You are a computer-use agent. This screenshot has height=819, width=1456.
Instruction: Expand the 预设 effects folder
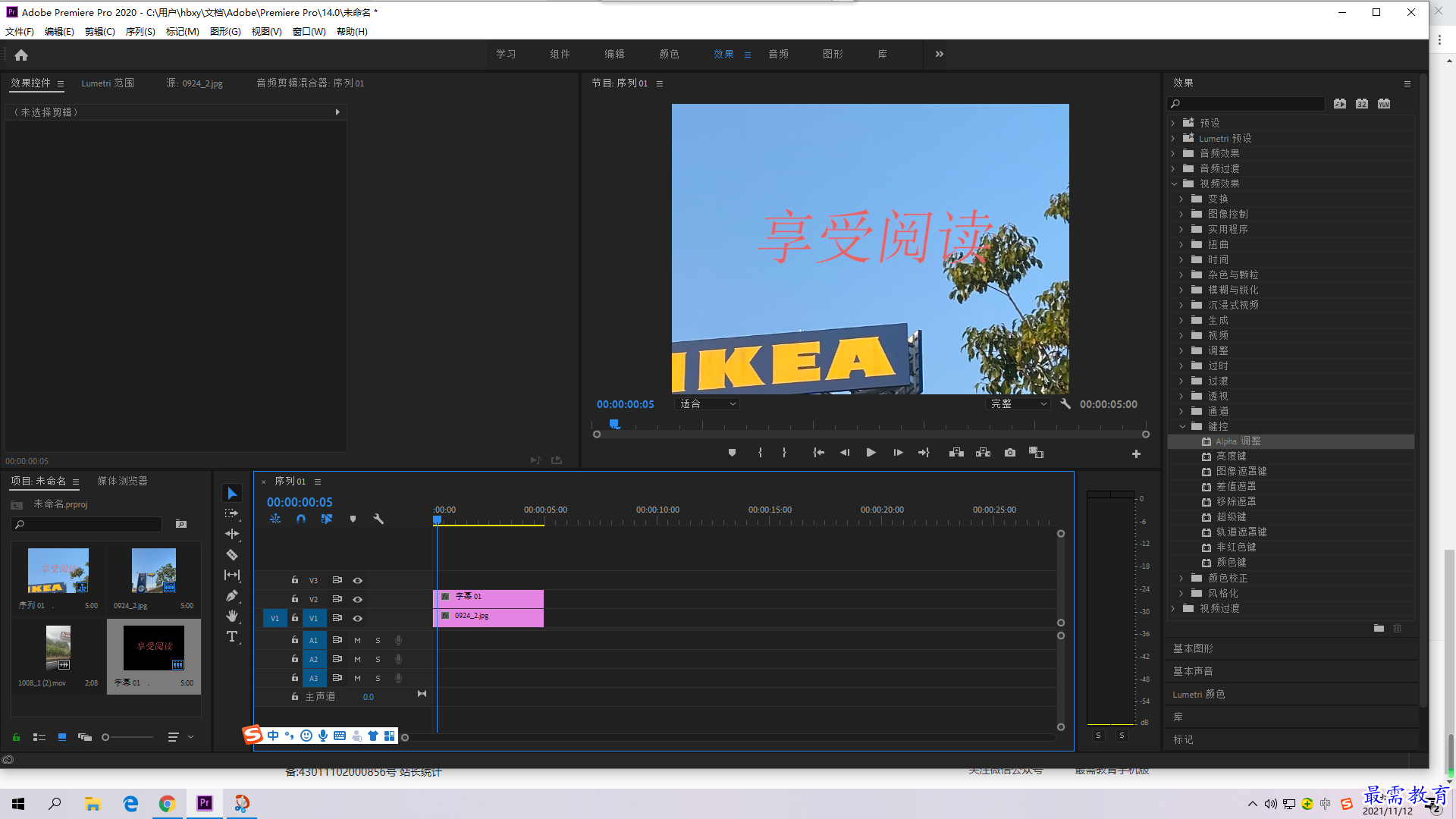1173,123
